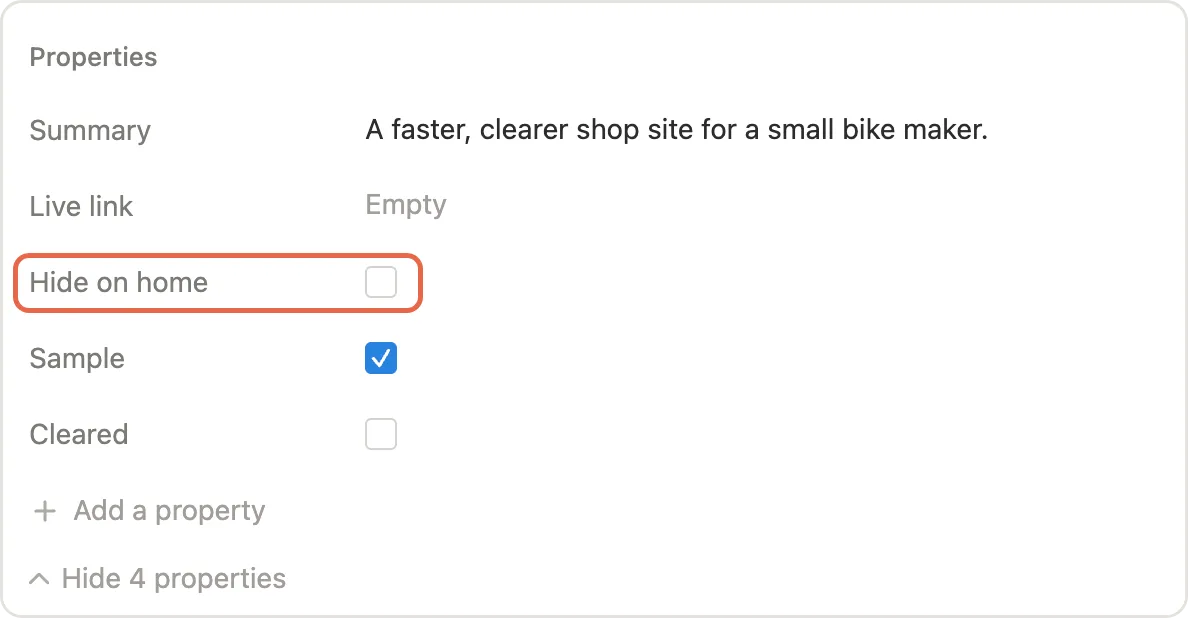Open the Summary property name options
This screenshot has width=1188, height=618.
90,130
